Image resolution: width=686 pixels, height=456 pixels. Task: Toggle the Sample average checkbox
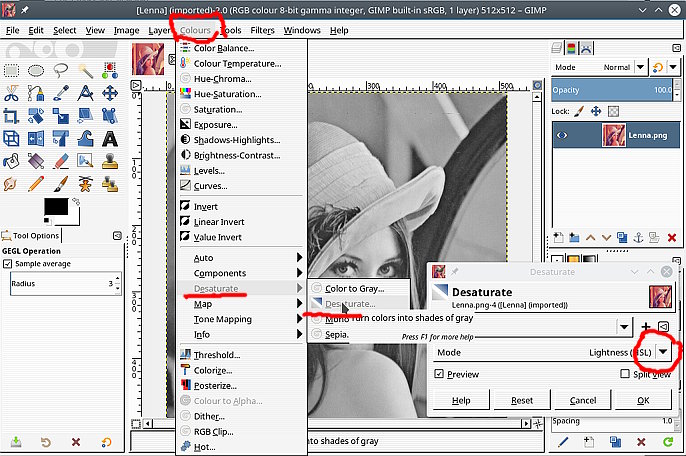tap(7, 264)
